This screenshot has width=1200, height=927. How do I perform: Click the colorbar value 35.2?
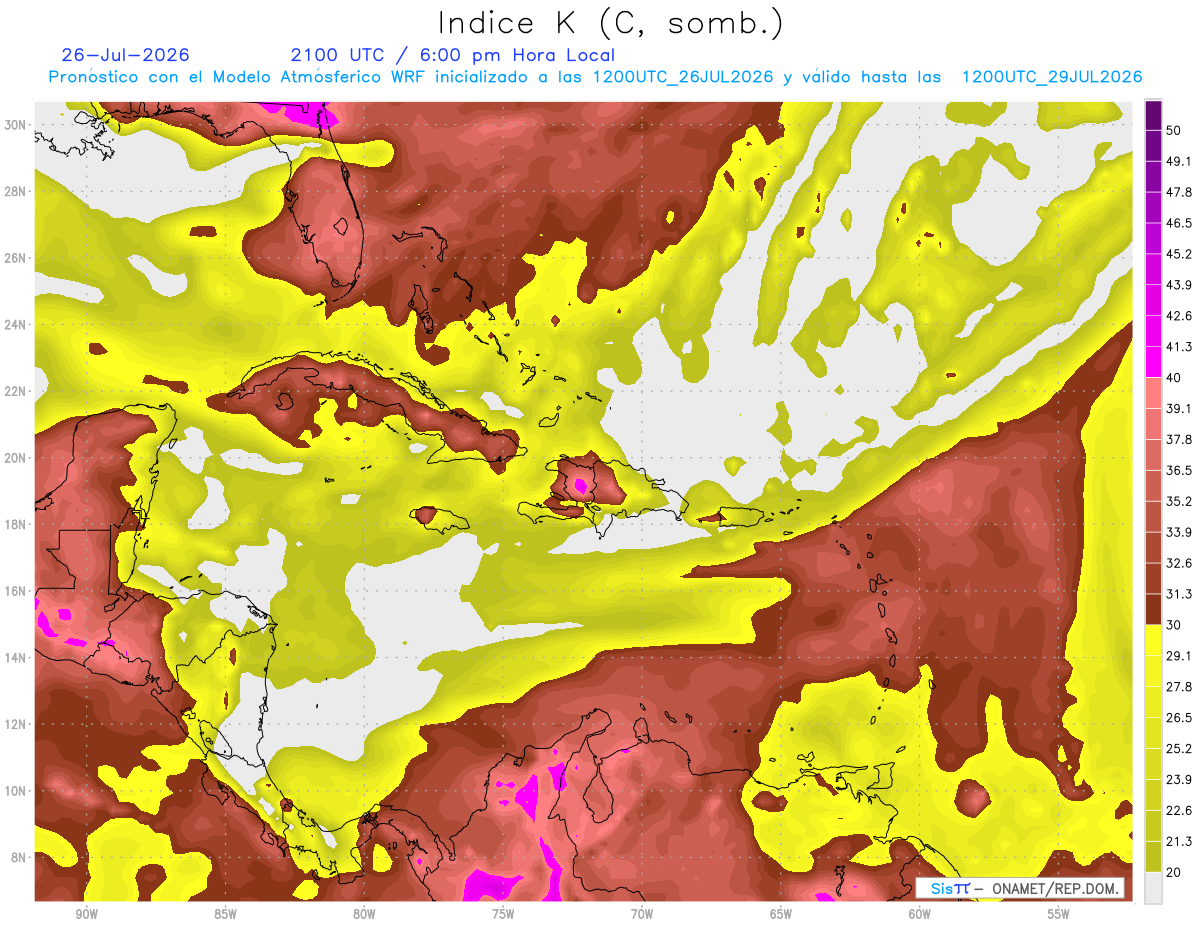(1180, 501)
